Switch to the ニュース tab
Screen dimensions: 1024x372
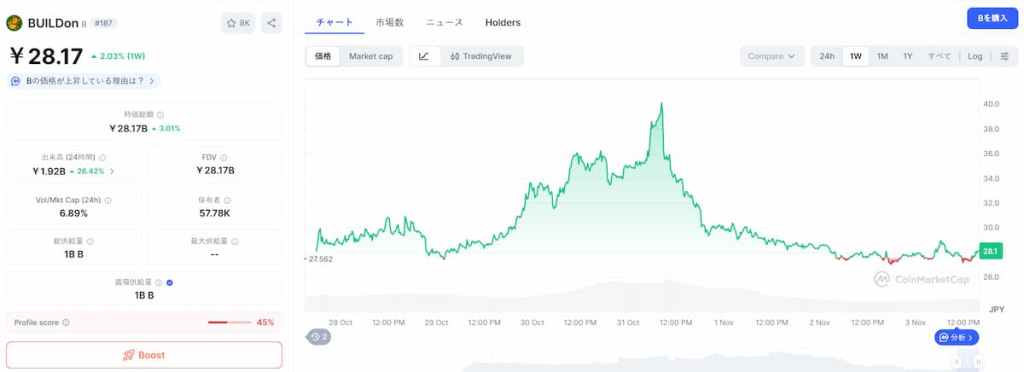coord(445,22)
